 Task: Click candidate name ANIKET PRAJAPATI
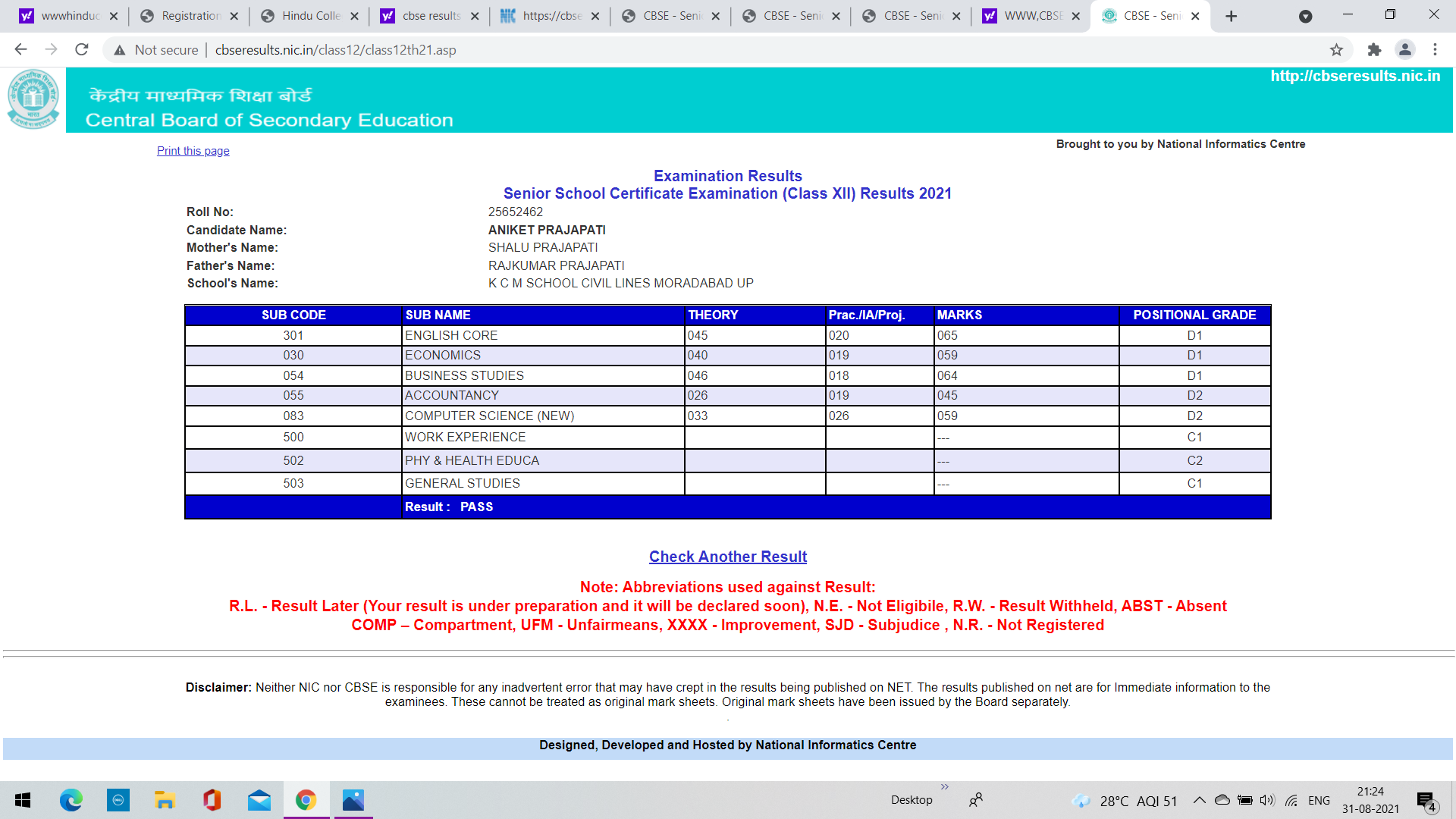(x=547, y=230)
